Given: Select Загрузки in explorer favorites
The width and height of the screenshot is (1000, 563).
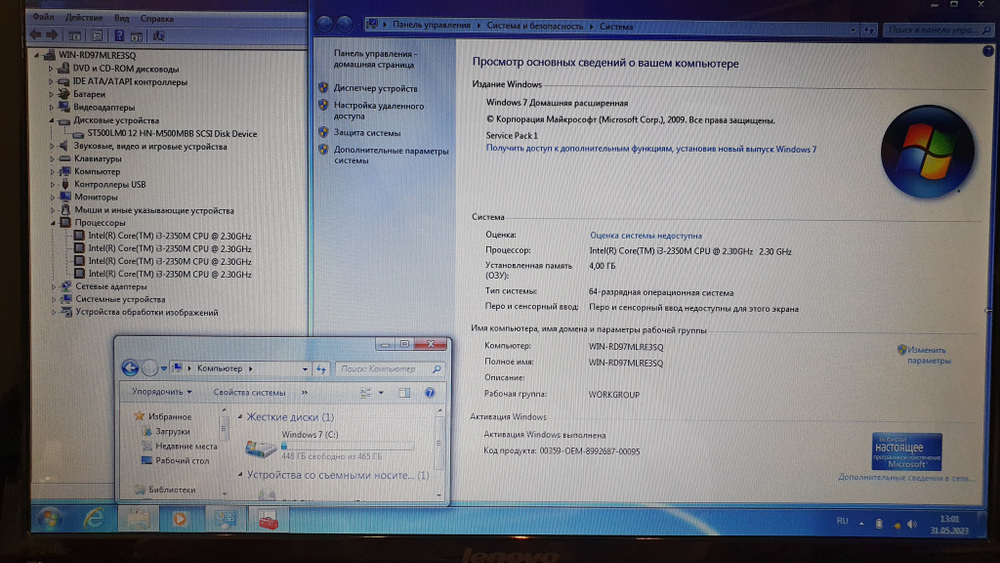Looking at the screenshot, I should [172, 432].
